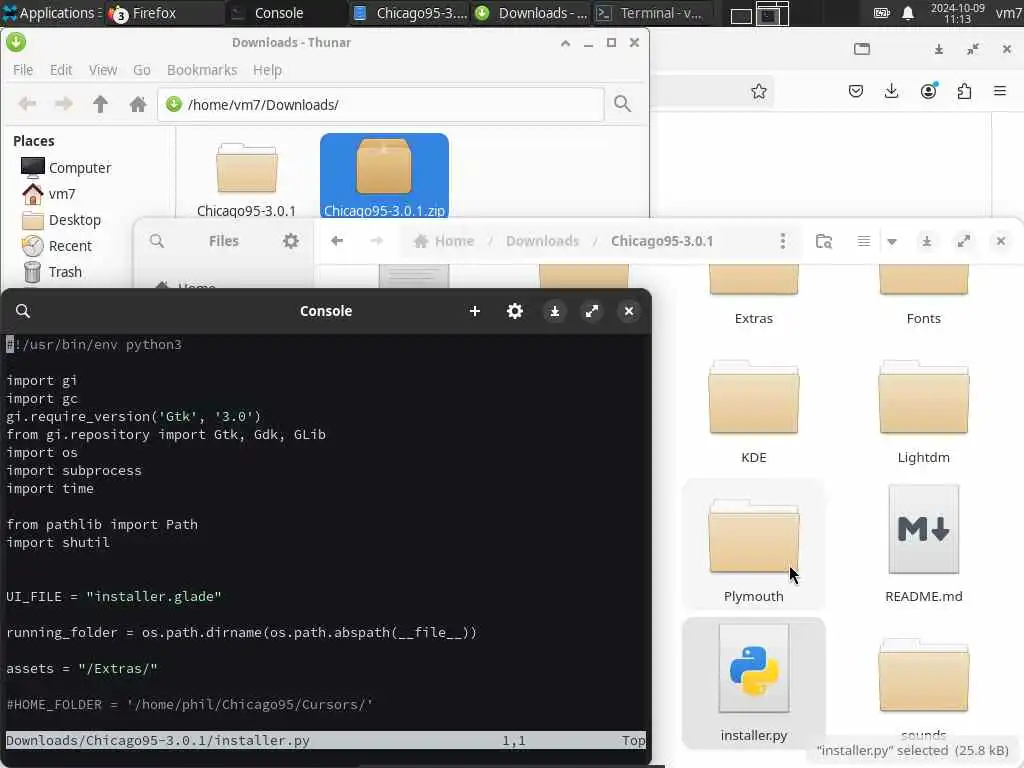Open the Firefox downloads arrow icon

click(891, 91)
